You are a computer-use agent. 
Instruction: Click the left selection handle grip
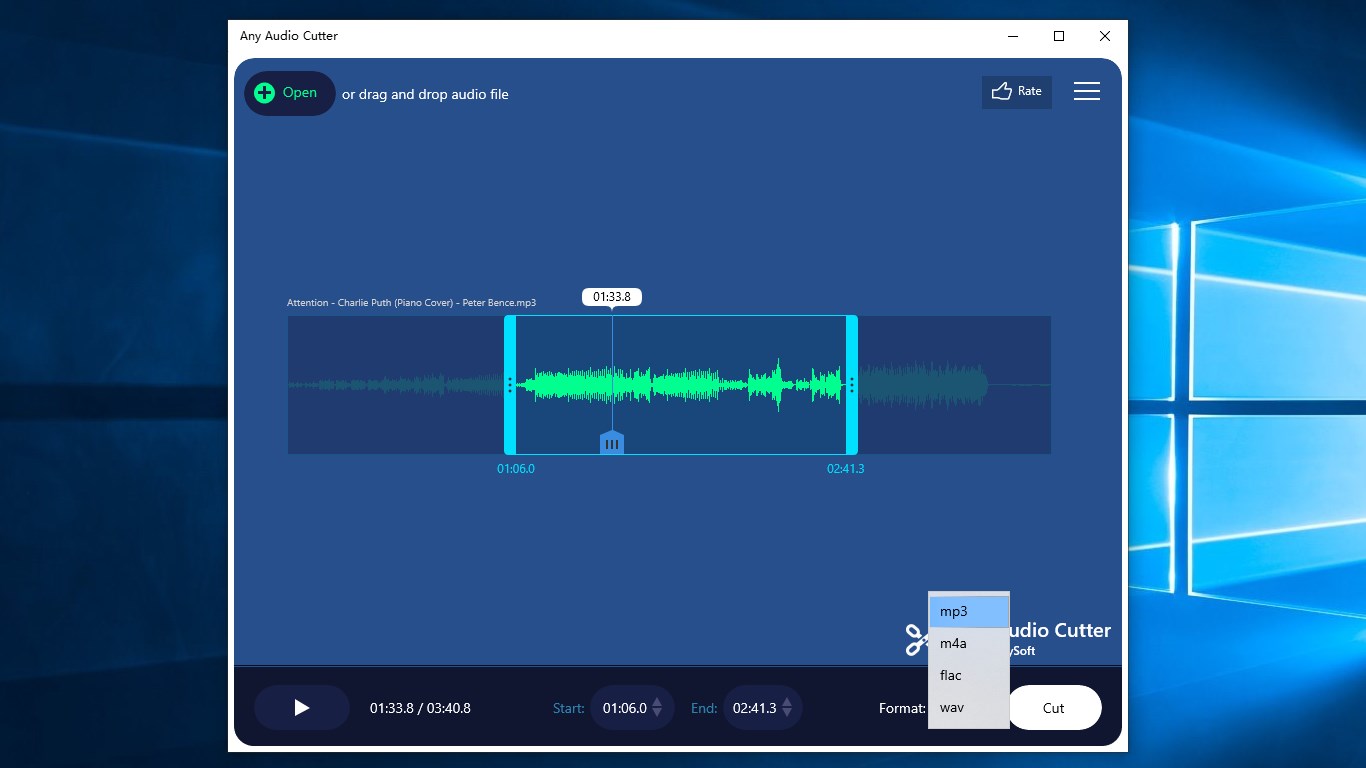[x=512, y=385]
